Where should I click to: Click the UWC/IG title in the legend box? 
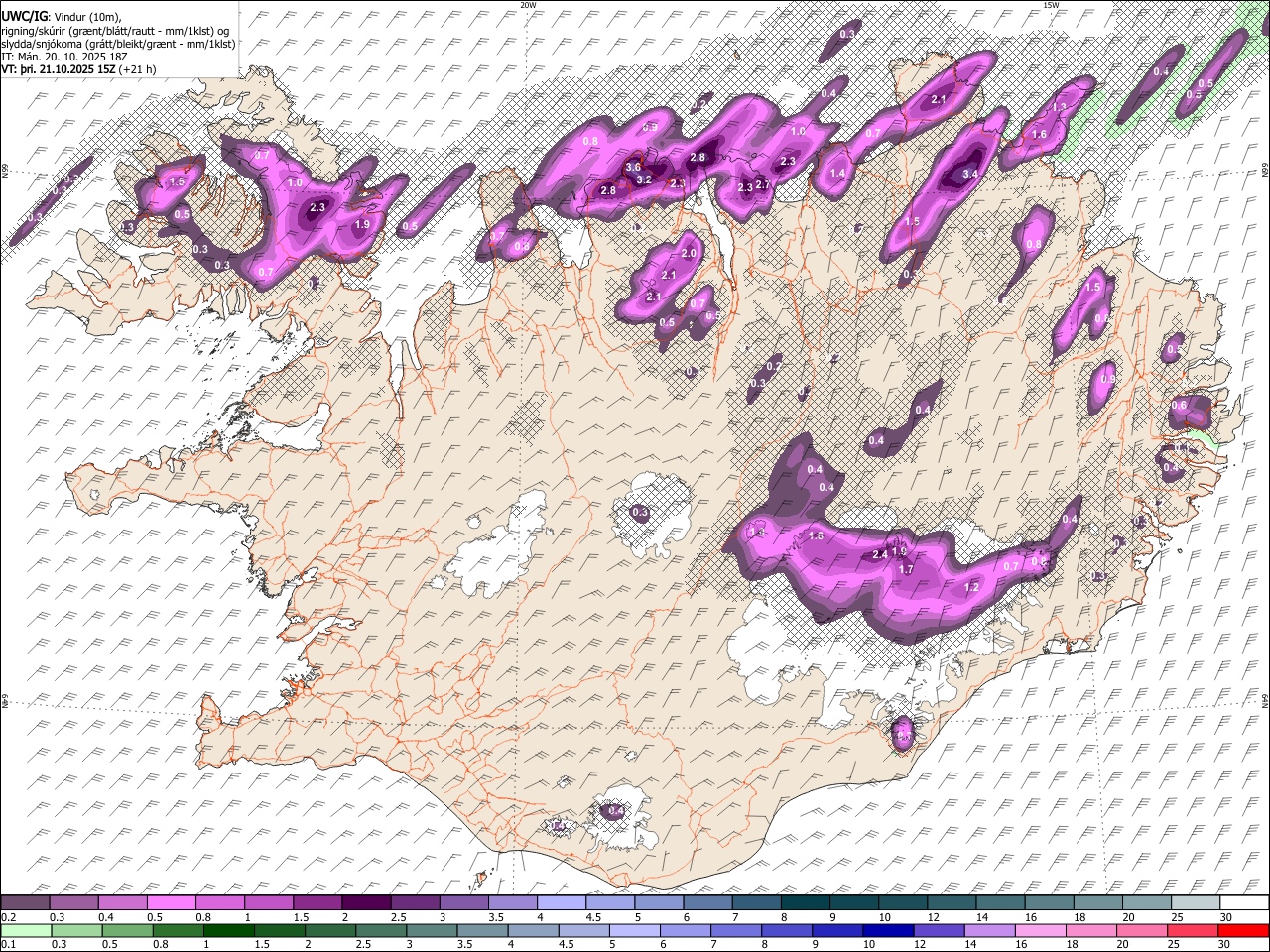(x=24, y=17)
